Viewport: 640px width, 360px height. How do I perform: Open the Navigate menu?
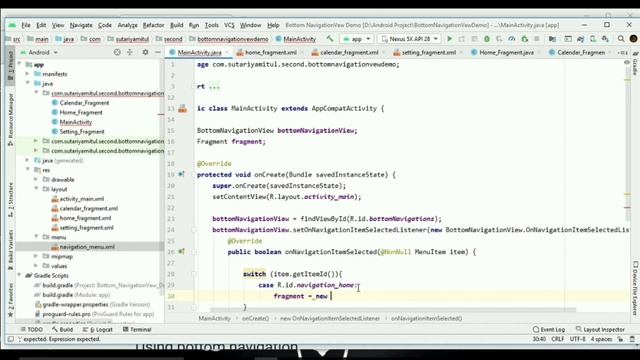81,25
